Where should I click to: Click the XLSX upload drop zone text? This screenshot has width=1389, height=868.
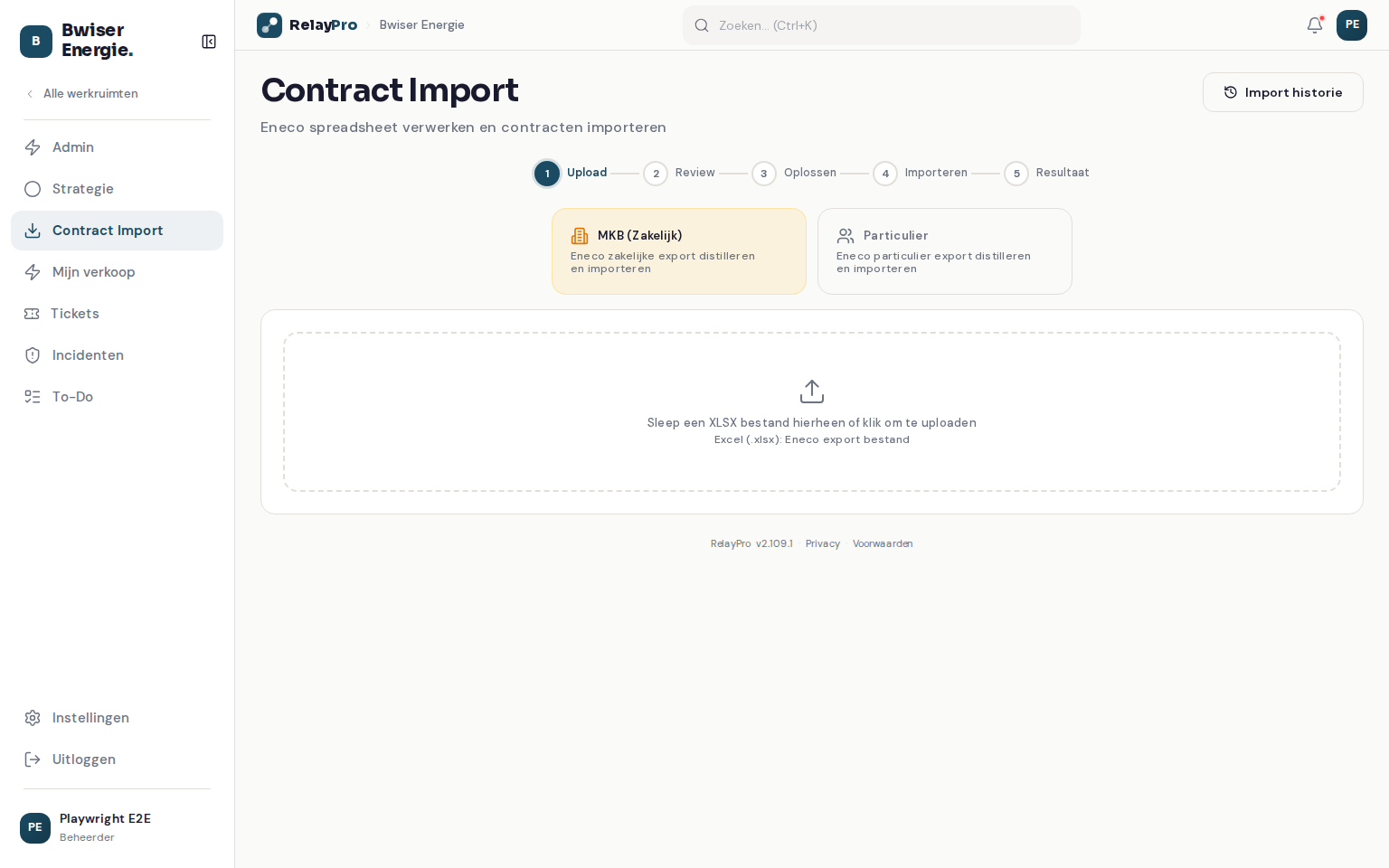(812, 423)
